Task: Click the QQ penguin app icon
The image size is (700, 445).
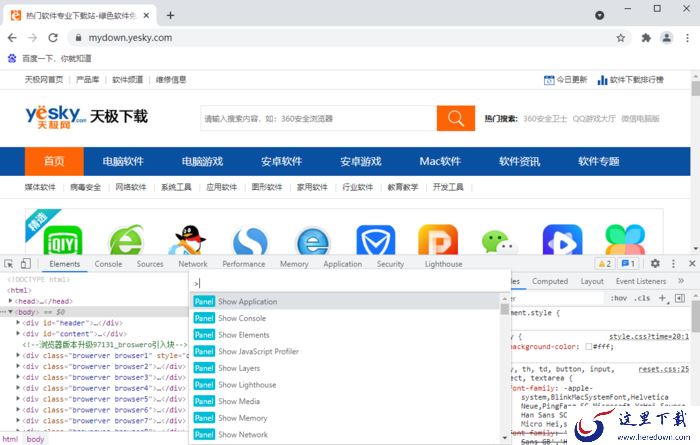Action: pos(190,240)
